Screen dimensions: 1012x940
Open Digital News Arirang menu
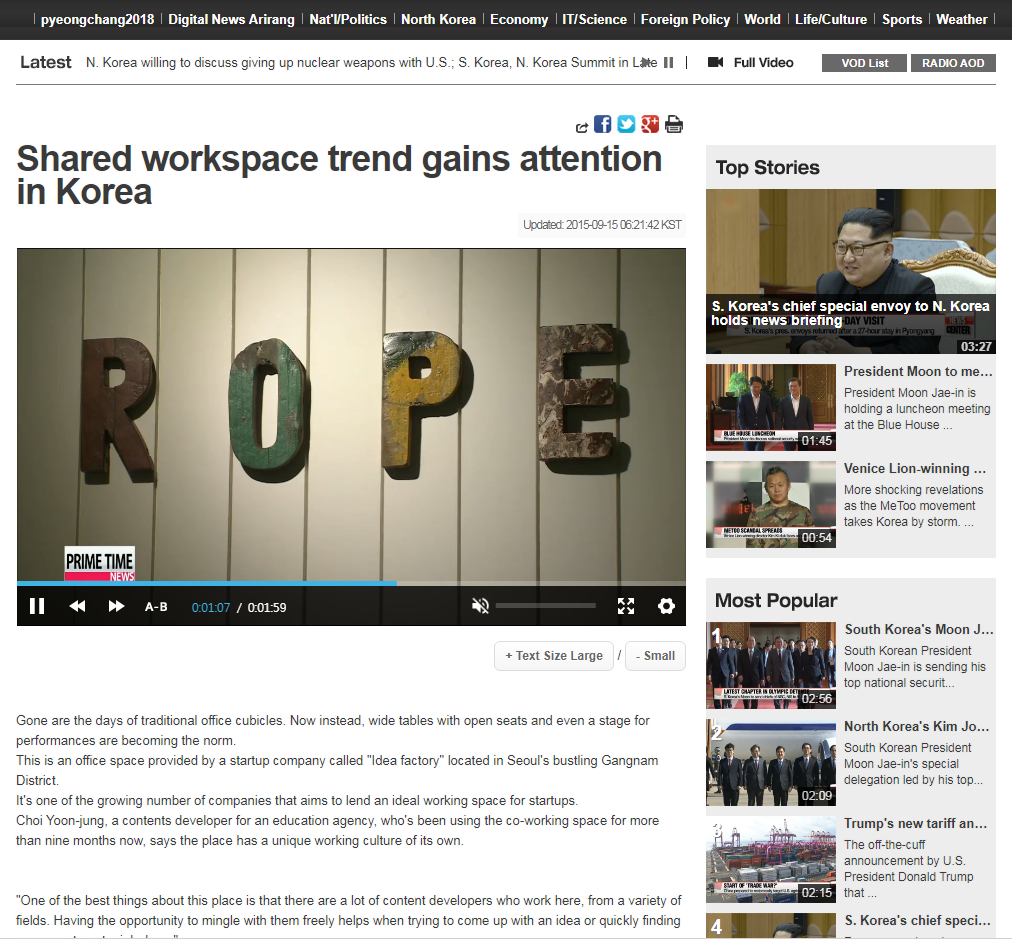[231, 19]
